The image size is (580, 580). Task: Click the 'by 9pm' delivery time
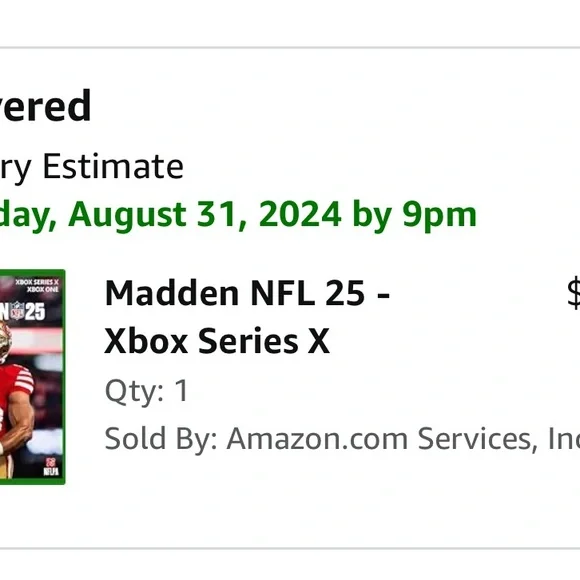tap(414, 216)
